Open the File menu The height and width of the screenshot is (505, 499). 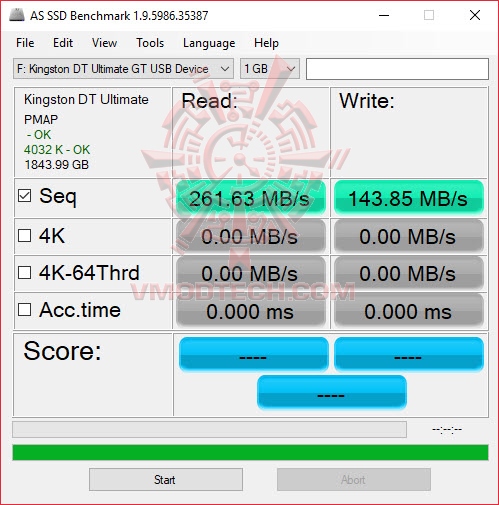point(25,43)
